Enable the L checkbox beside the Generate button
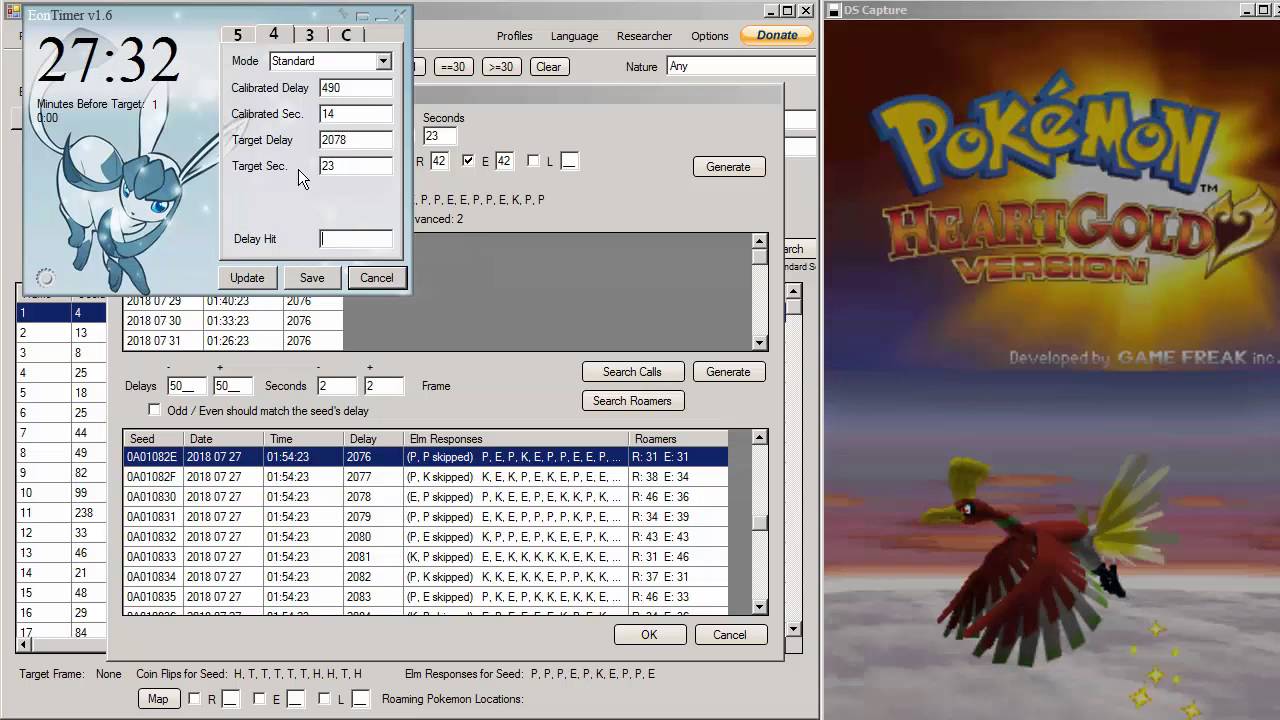Image resolution: width=1280 pixels, height=720 pixels. click(x=533, y=161)
